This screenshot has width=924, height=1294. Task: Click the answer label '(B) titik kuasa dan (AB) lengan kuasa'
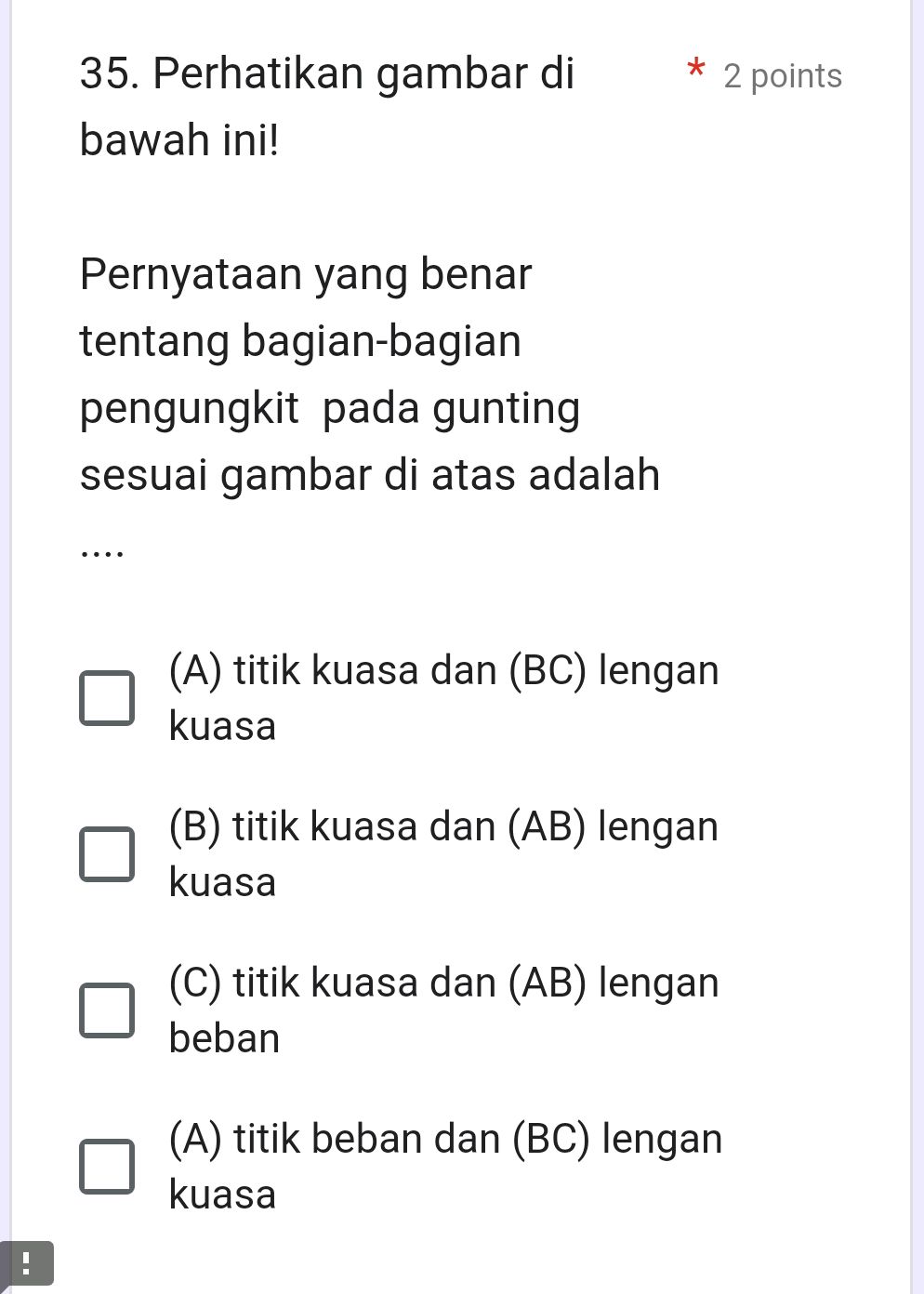click(x=444, y=852)
